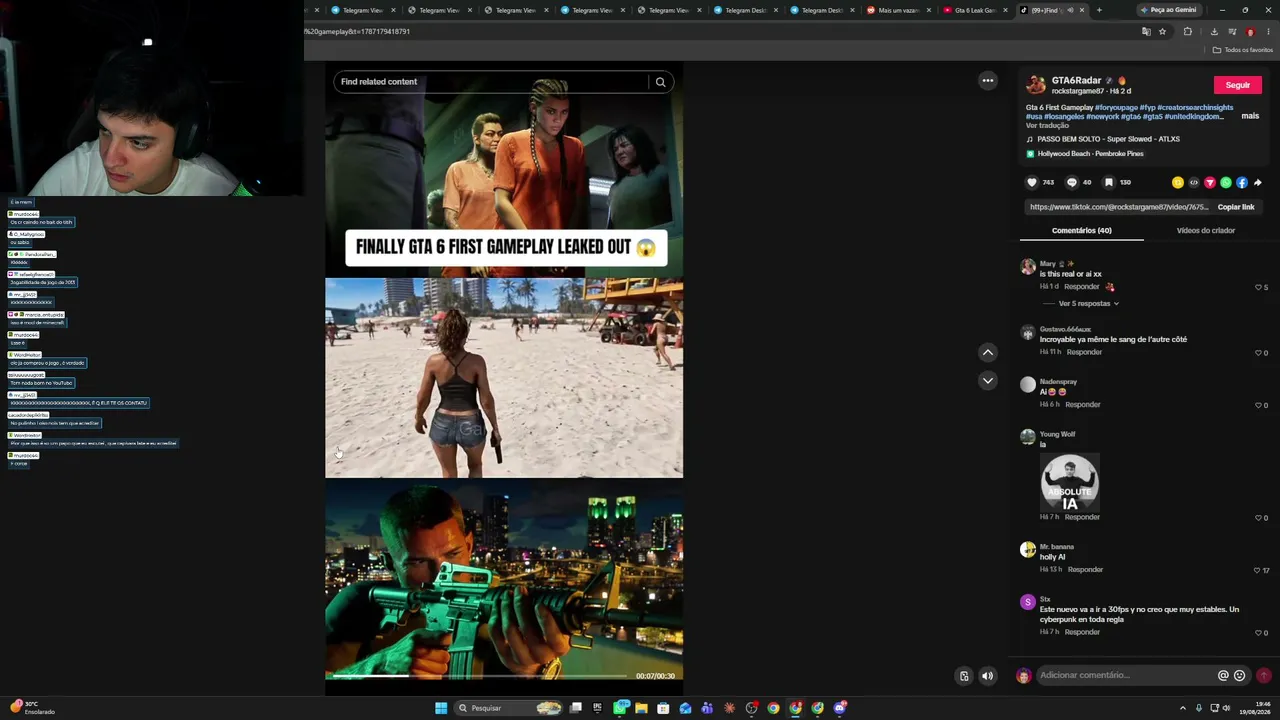Expand Mary's replies with Ver 5 respostas
Viewport: 1280px width, 720px height.
click(x=1088, y=304)
